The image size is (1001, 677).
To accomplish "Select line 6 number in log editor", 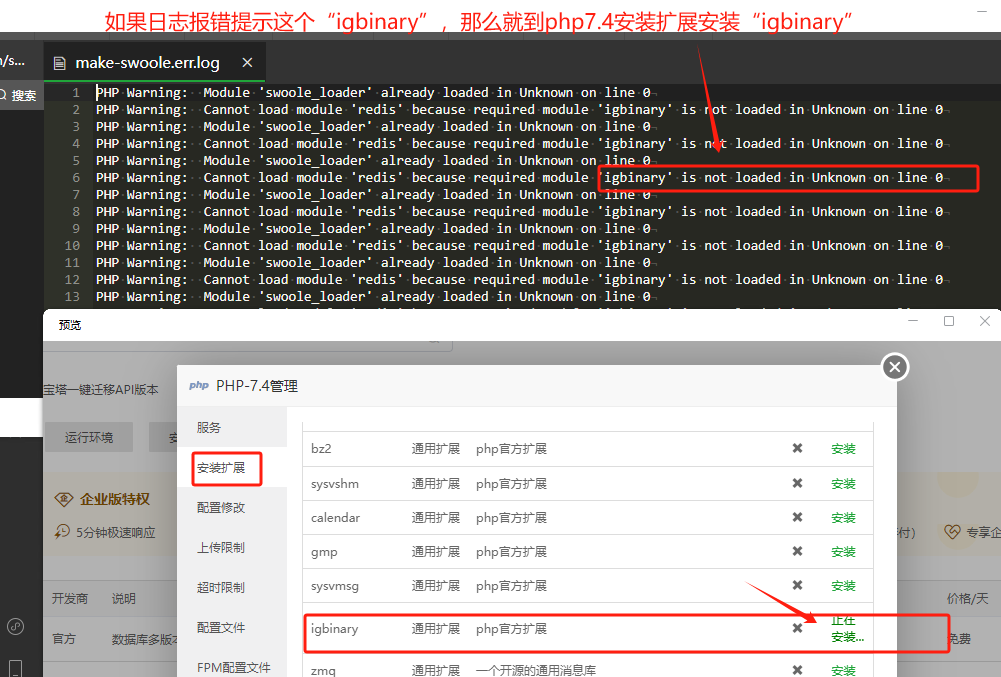I will (x=76, y=178).
